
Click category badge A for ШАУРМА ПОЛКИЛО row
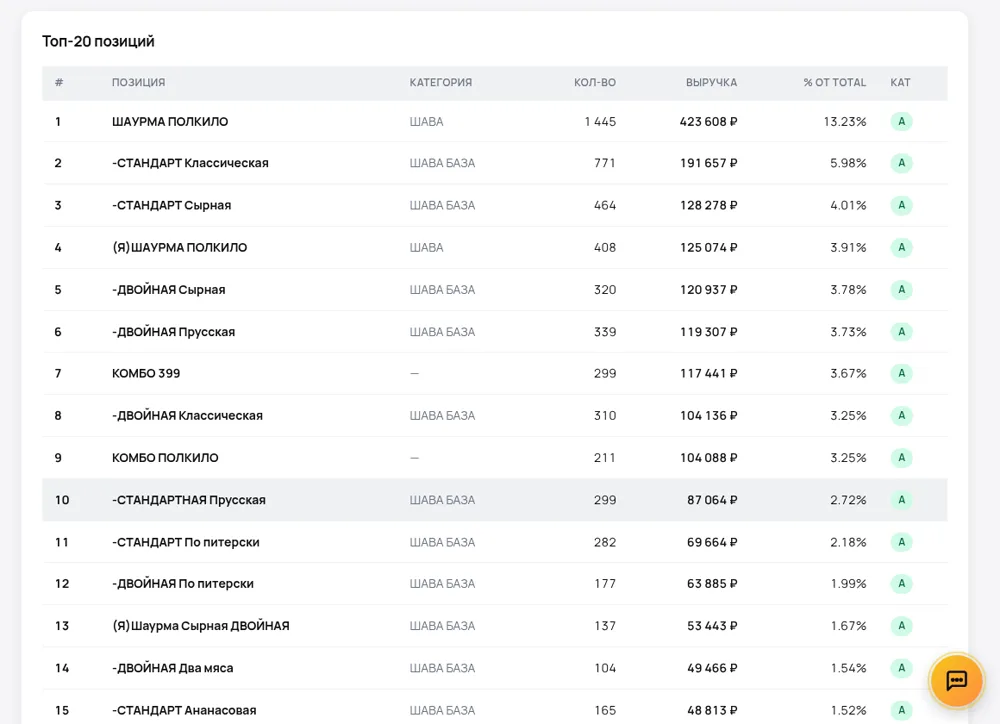click(901, 121)
